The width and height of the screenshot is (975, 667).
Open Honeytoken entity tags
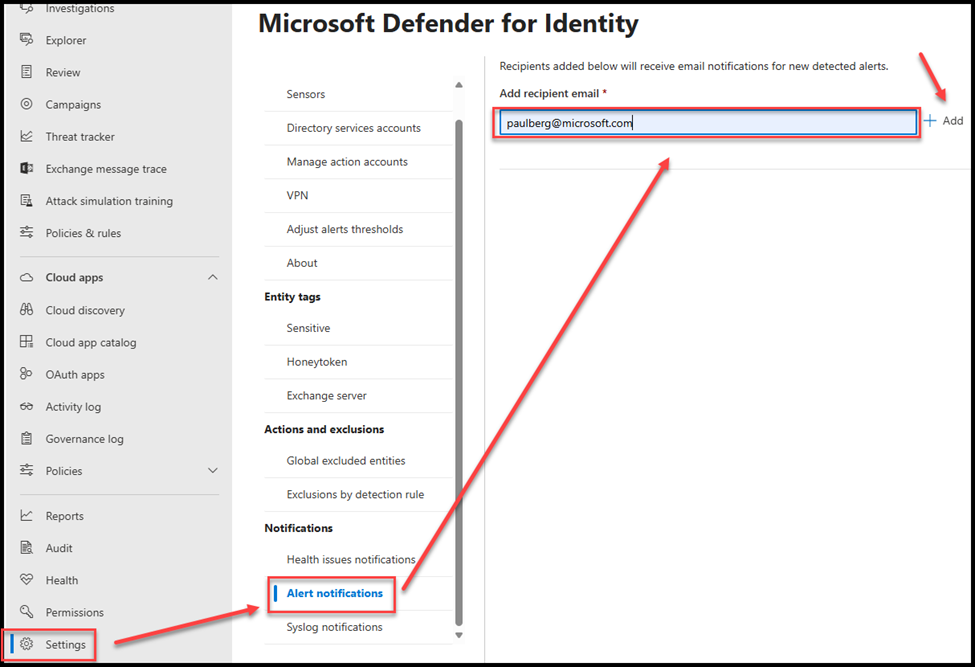point(317,362)
